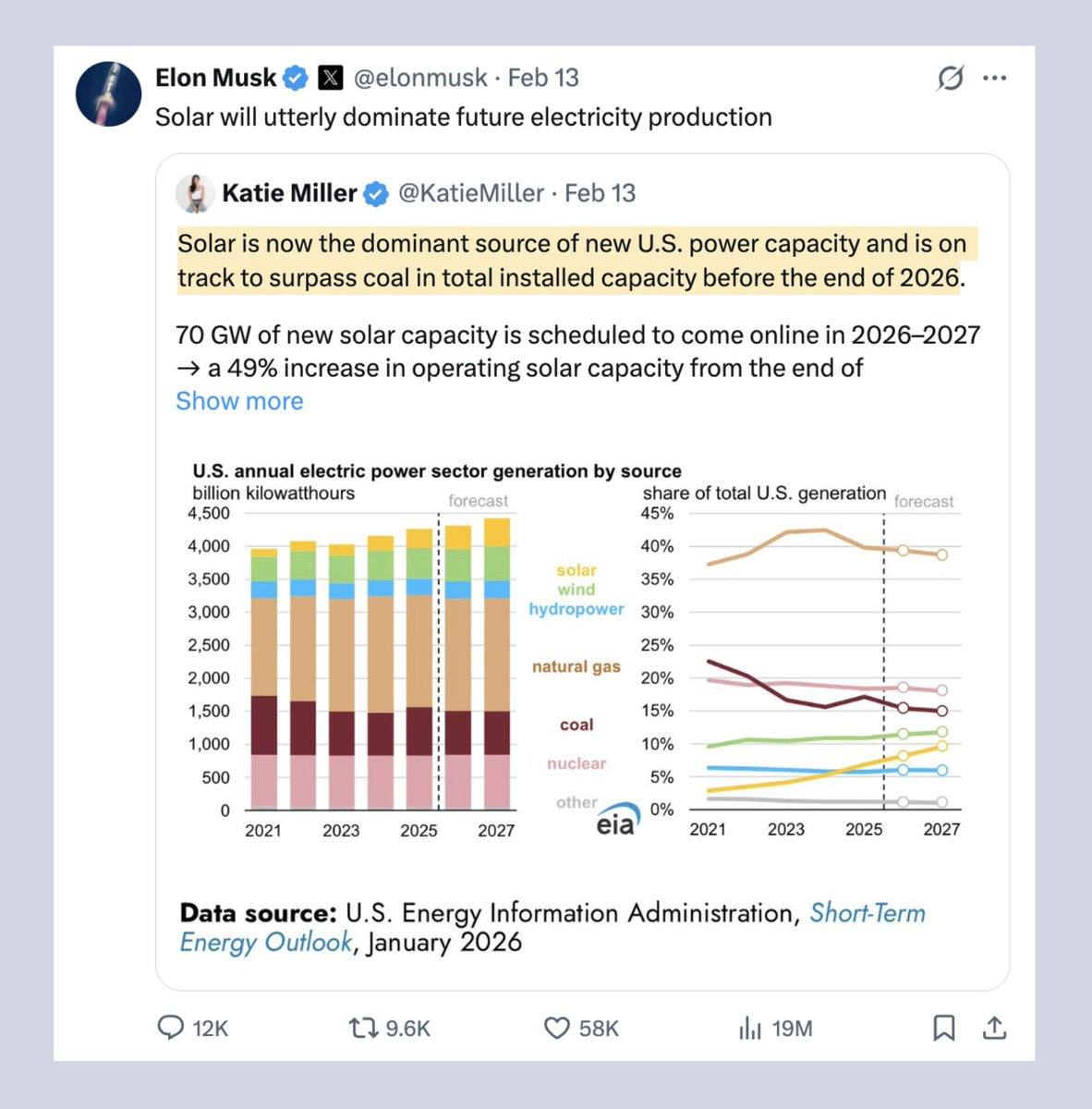Click Elon Musk's blue verified badge
Viewport: 1092px width, 1109px height.
point(295,79)
